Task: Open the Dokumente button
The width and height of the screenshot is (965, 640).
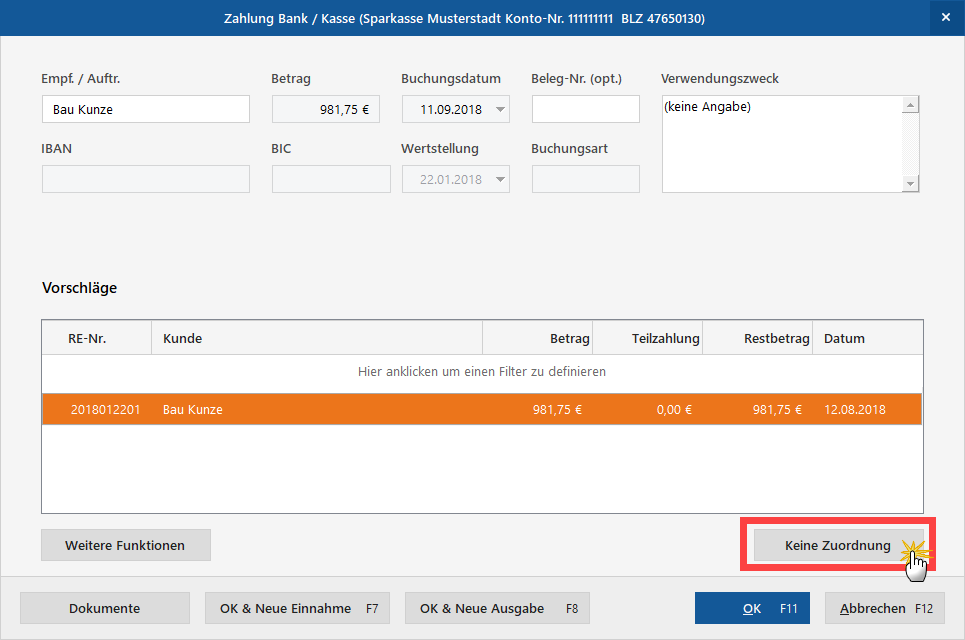Action: pos(105,608)
